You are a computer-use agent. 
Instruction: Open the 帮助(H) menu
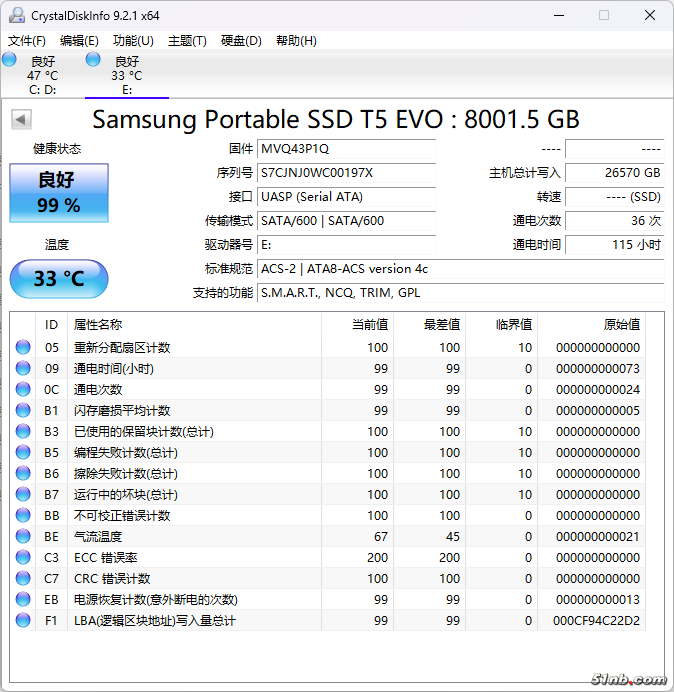295,41
